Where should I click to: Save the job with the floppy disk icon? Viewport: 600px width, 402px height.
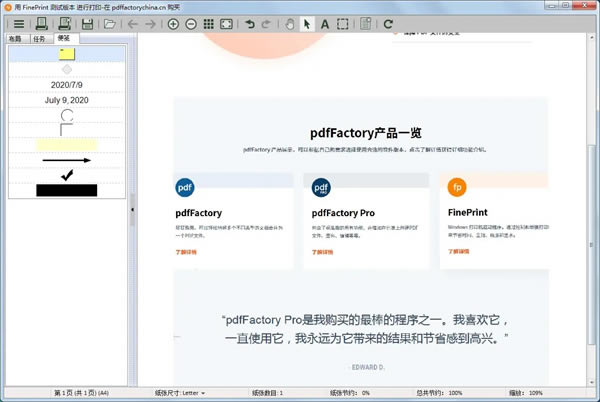click(x=87, y=23)
